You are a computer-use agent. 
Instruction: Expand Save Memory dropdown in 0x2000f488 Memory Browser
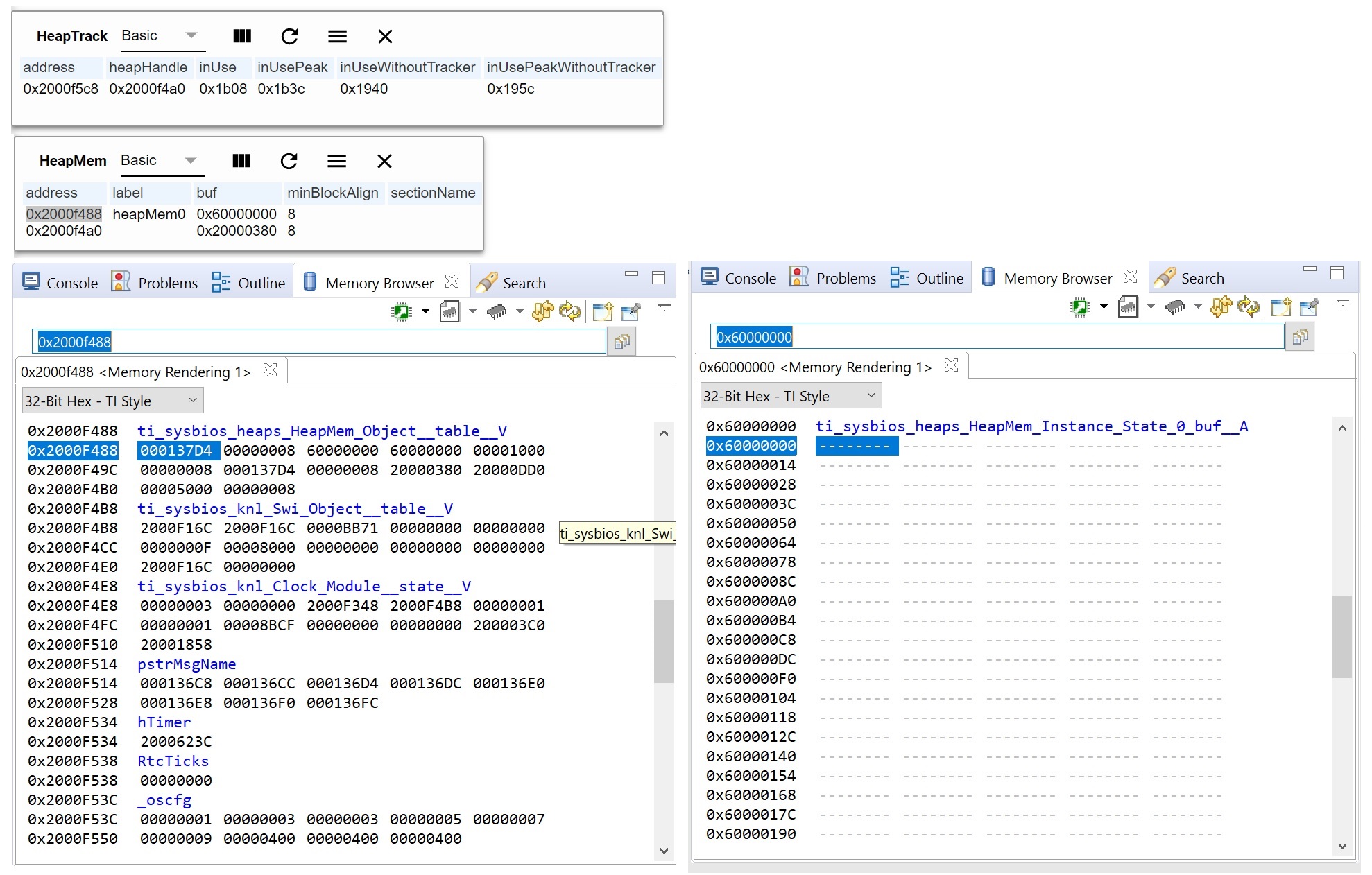472,311
